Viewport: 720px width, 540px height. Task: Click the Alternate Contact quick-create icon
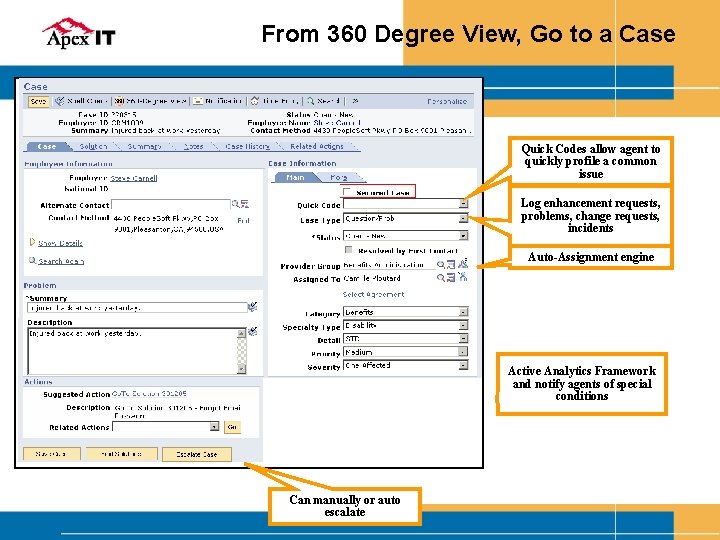[245, 204]
